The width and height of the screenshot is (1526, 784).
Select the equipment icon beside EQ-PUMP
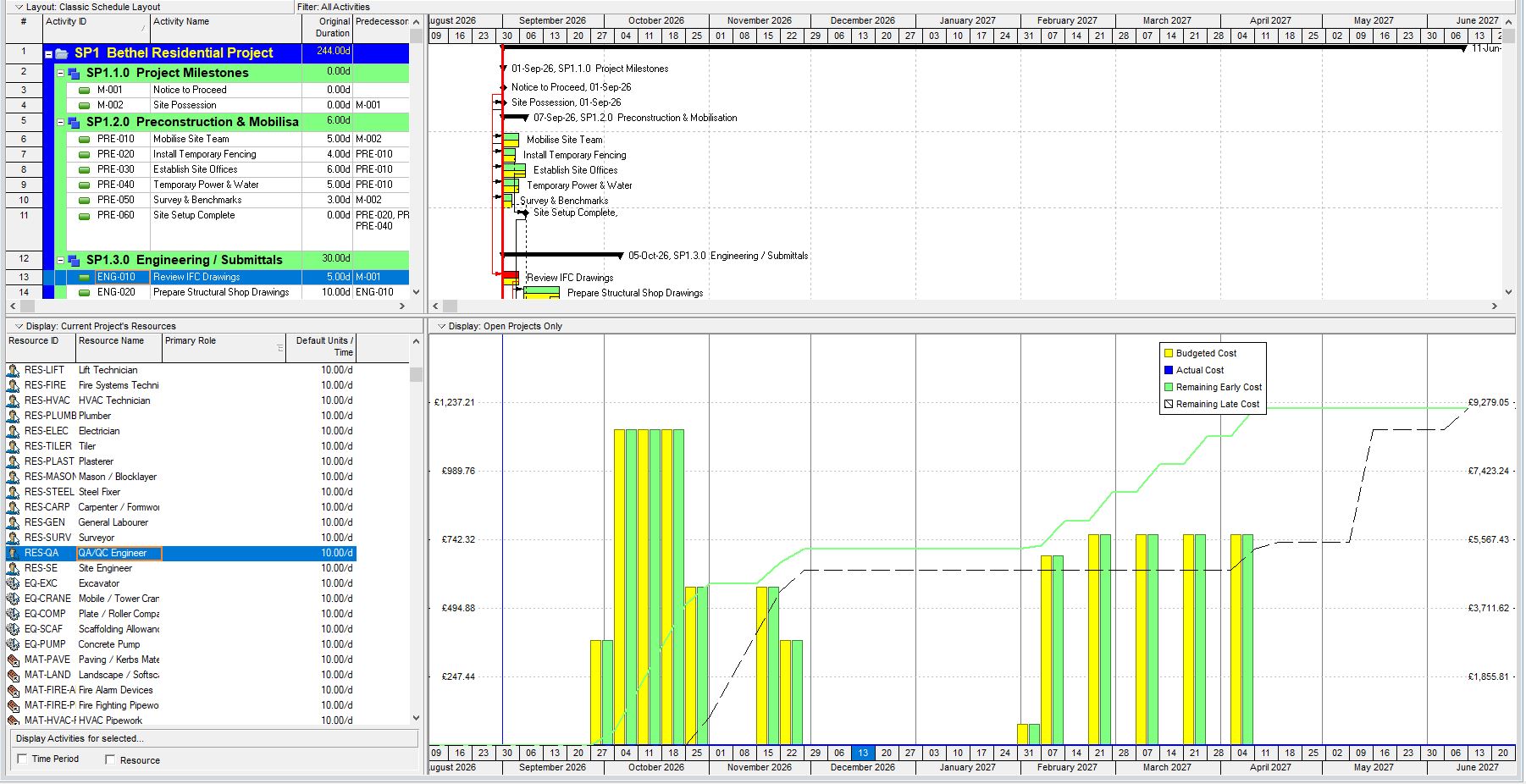13,644
